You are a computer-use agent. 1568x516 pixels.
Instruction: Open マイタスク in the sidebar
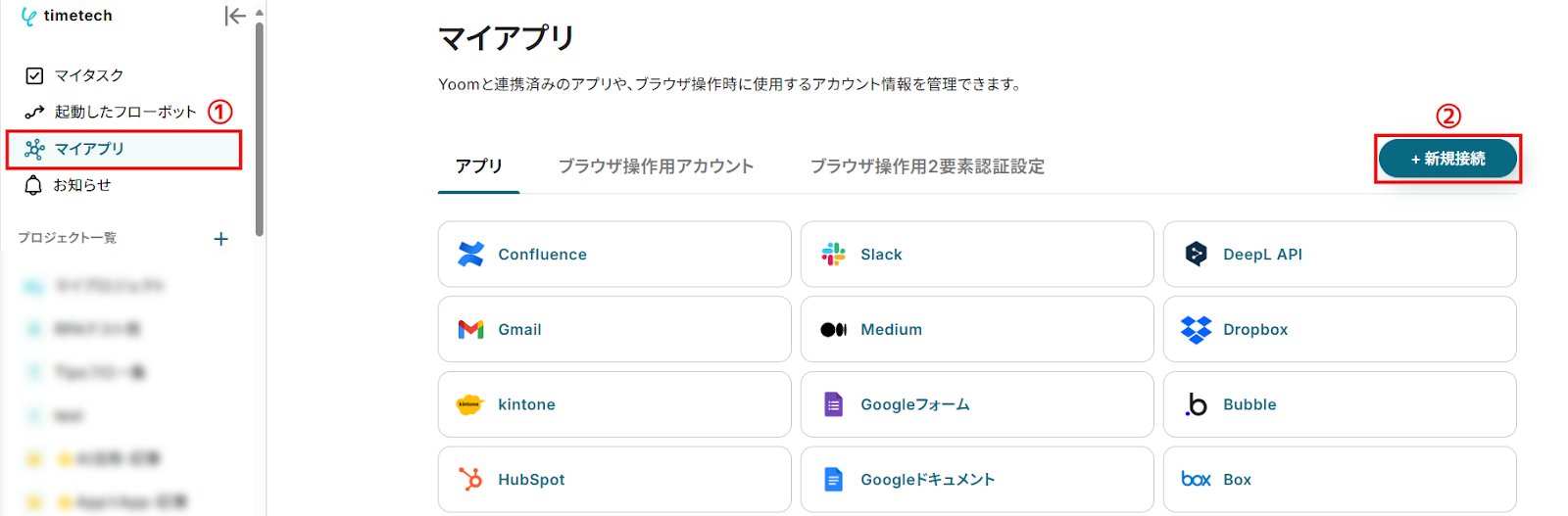click(88, 75)
